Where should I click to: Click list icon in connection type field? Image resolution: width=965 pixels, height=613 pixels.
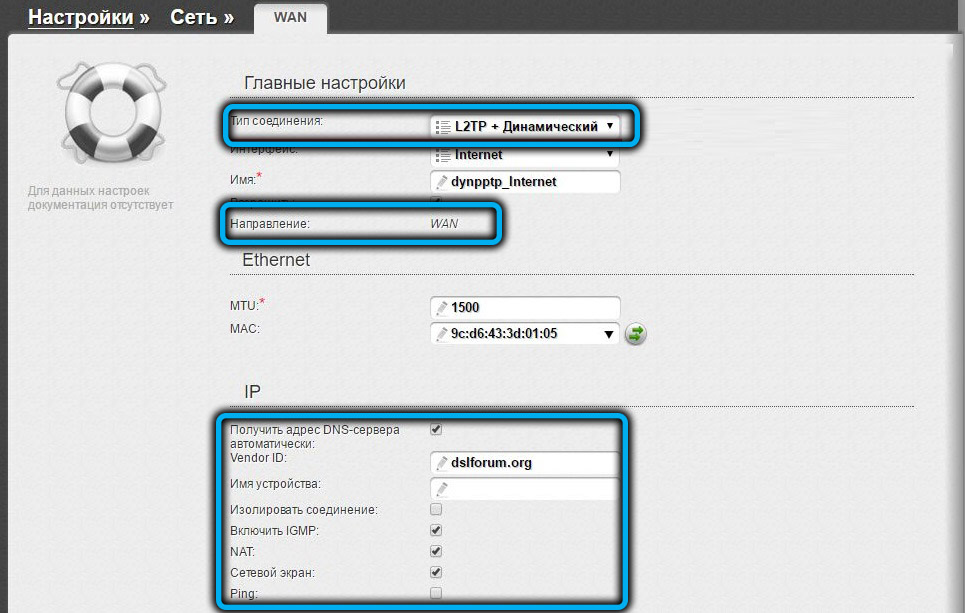(443, 127)
